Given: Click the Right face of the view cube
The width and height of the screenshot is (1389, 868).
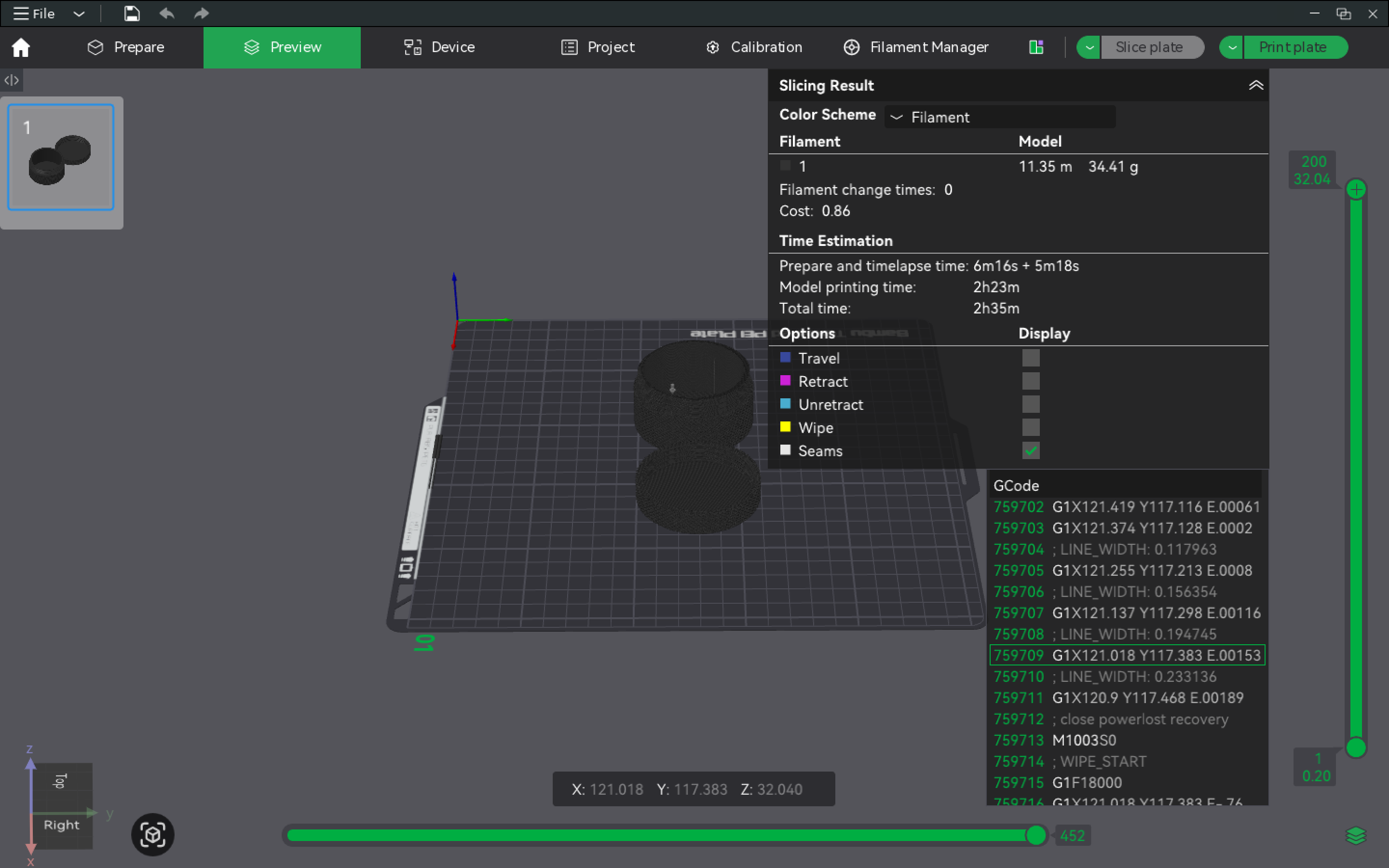Looking at the screenshot, I should tap(61, 825).
